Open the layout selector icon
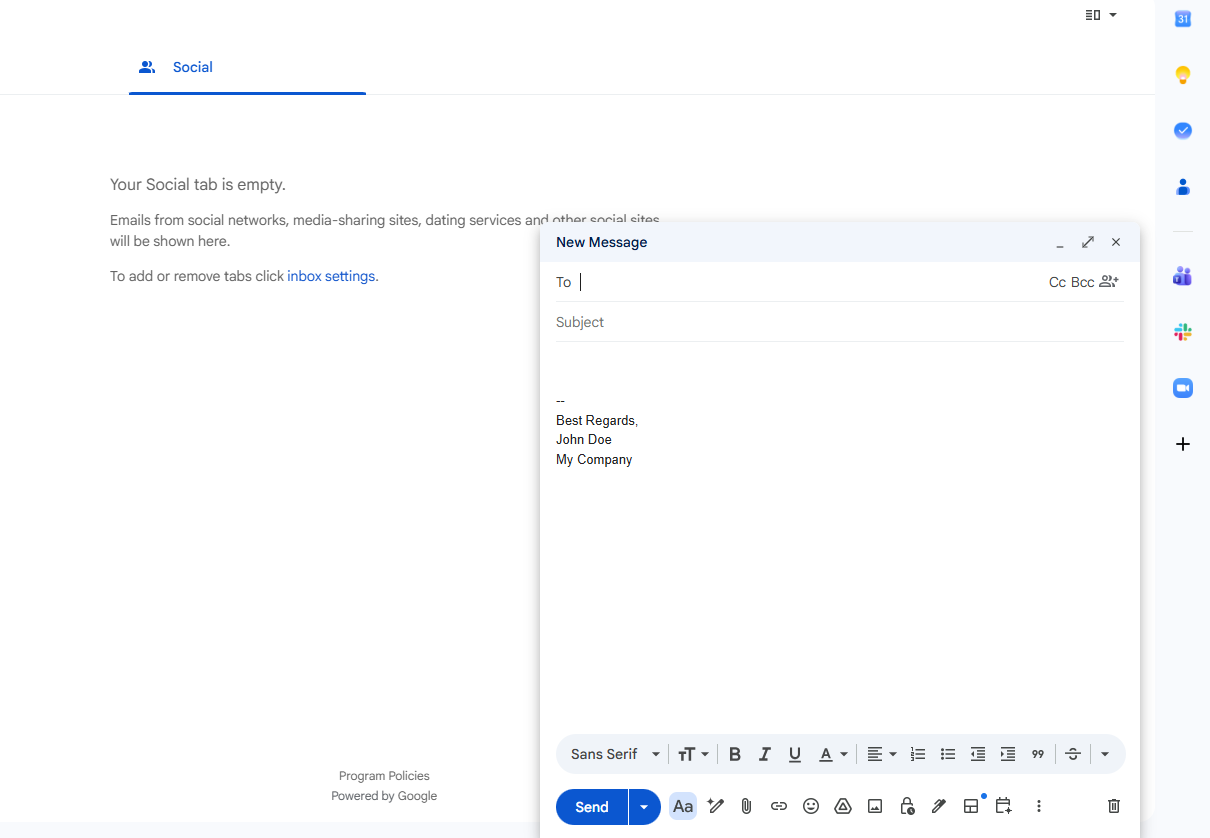The width and height of the screenshot is (1210, 838). coord(971,806)
